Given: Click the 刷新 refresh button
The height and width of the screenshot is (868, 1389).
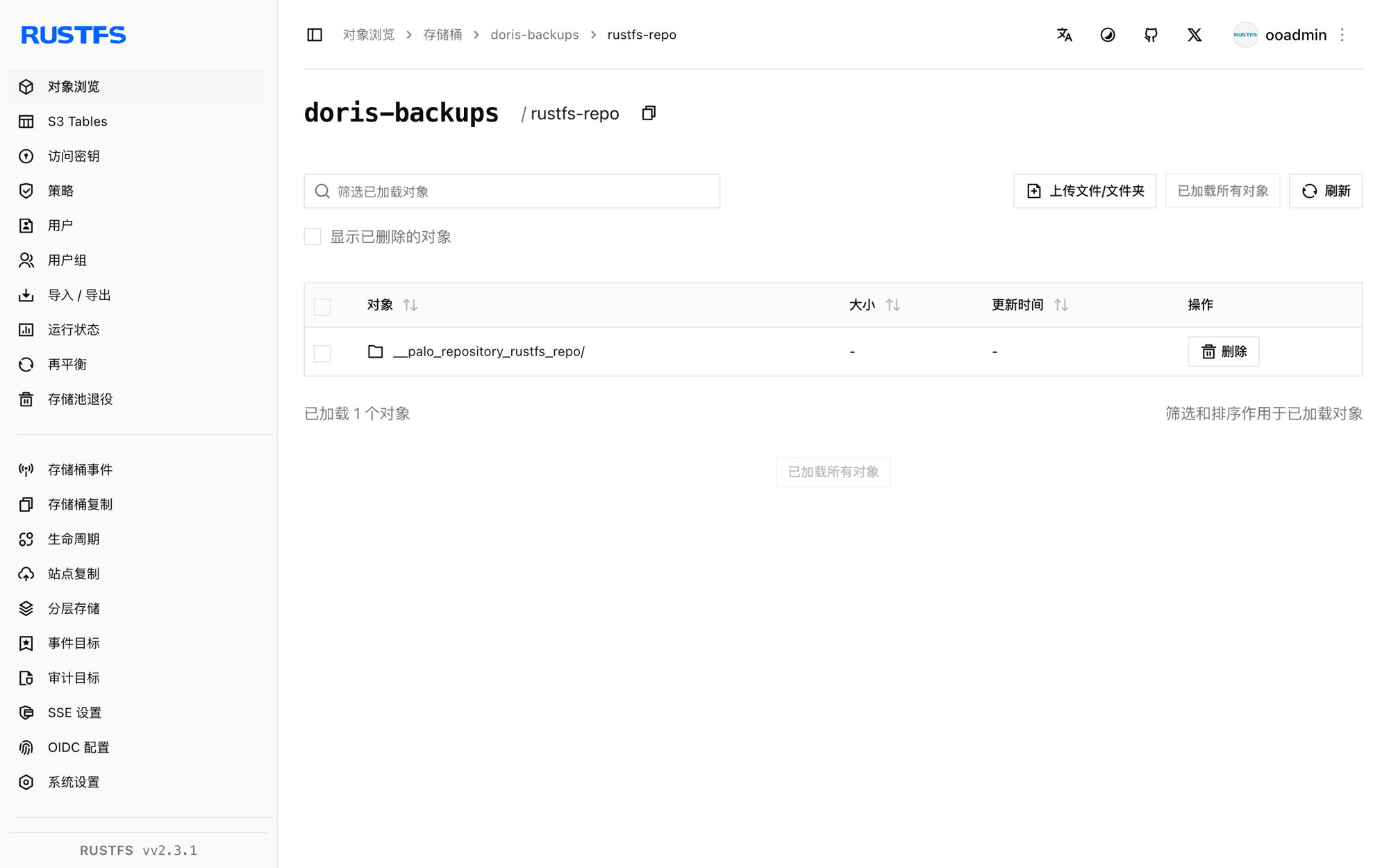Looking at the screenshot, I should pyautogui.click(x=1326, y=191).
